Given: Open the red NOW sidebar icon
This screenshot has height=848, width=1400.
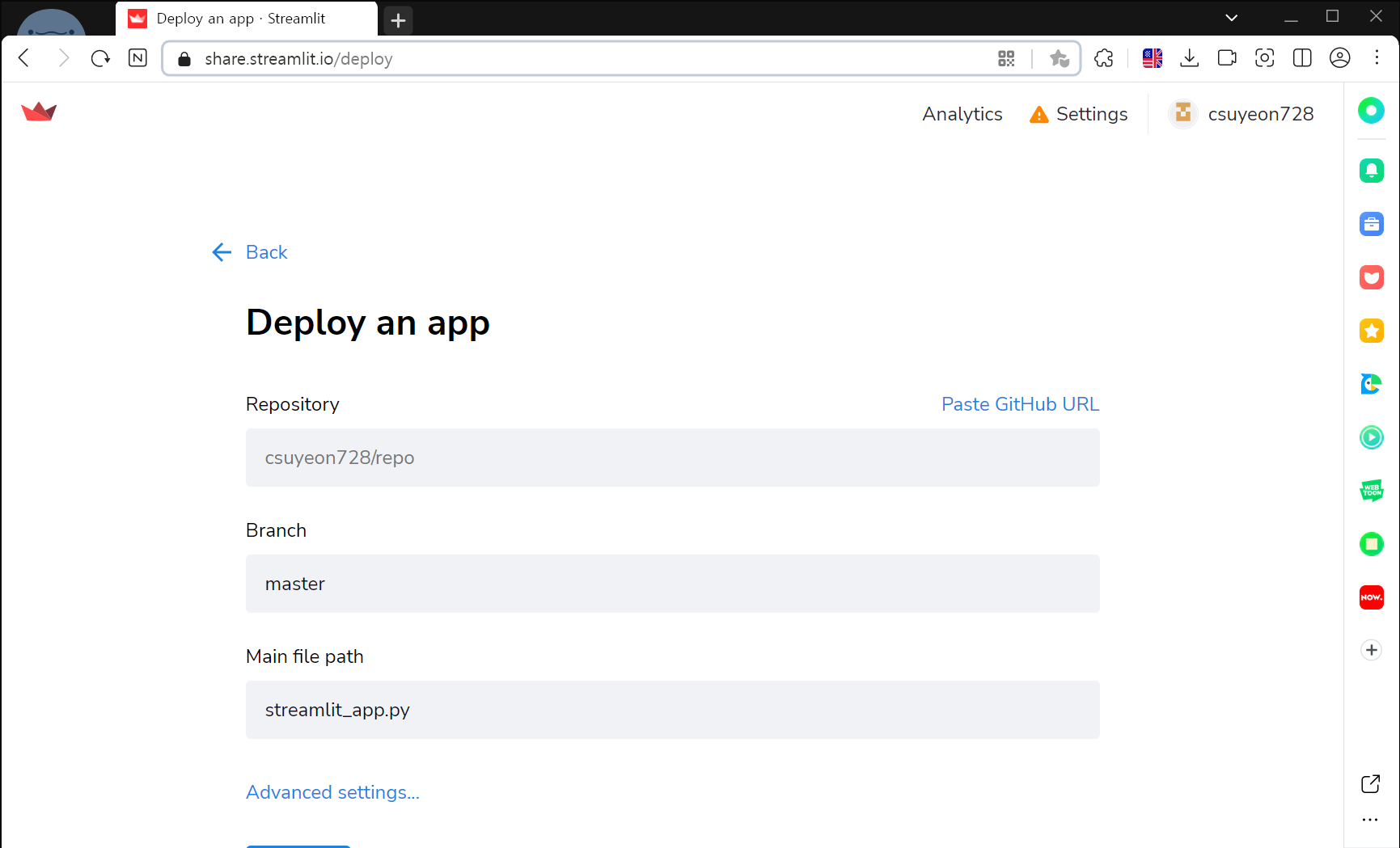Looking at the screenshot, I should [x=1371, y=597].
